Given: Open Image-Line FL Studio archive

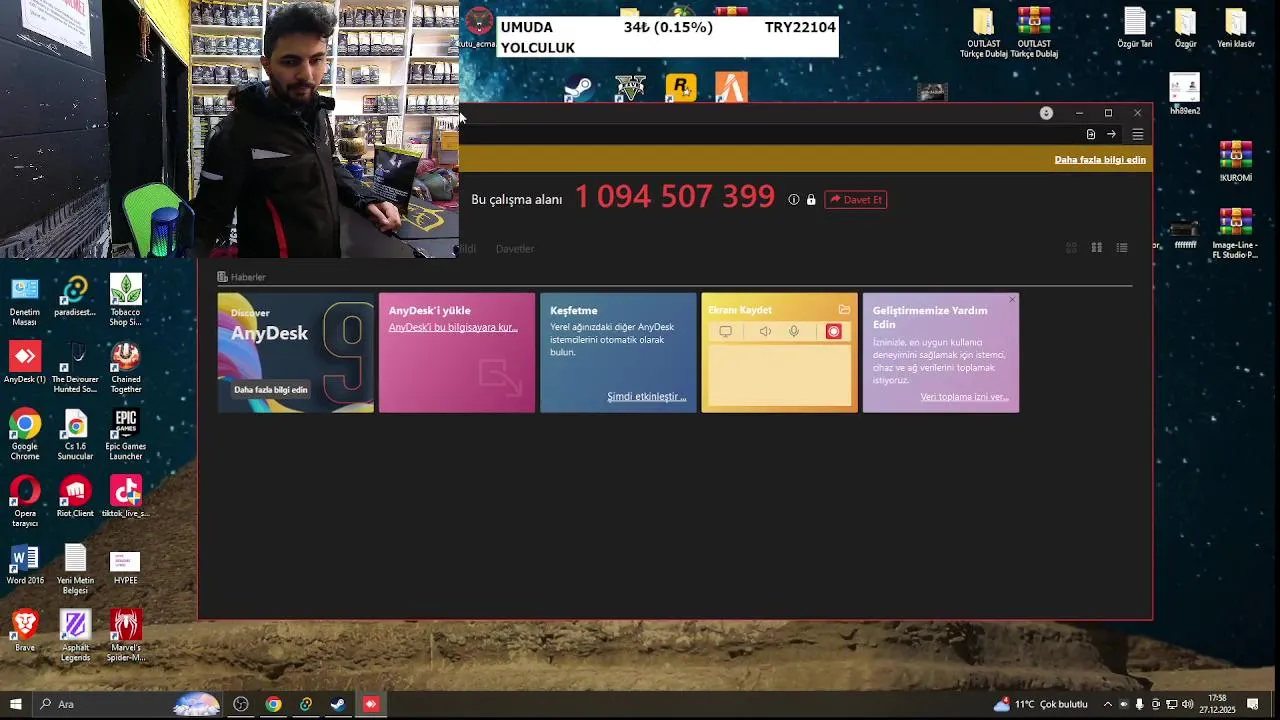Looking at the screenshot, I should pos(1236,233).
